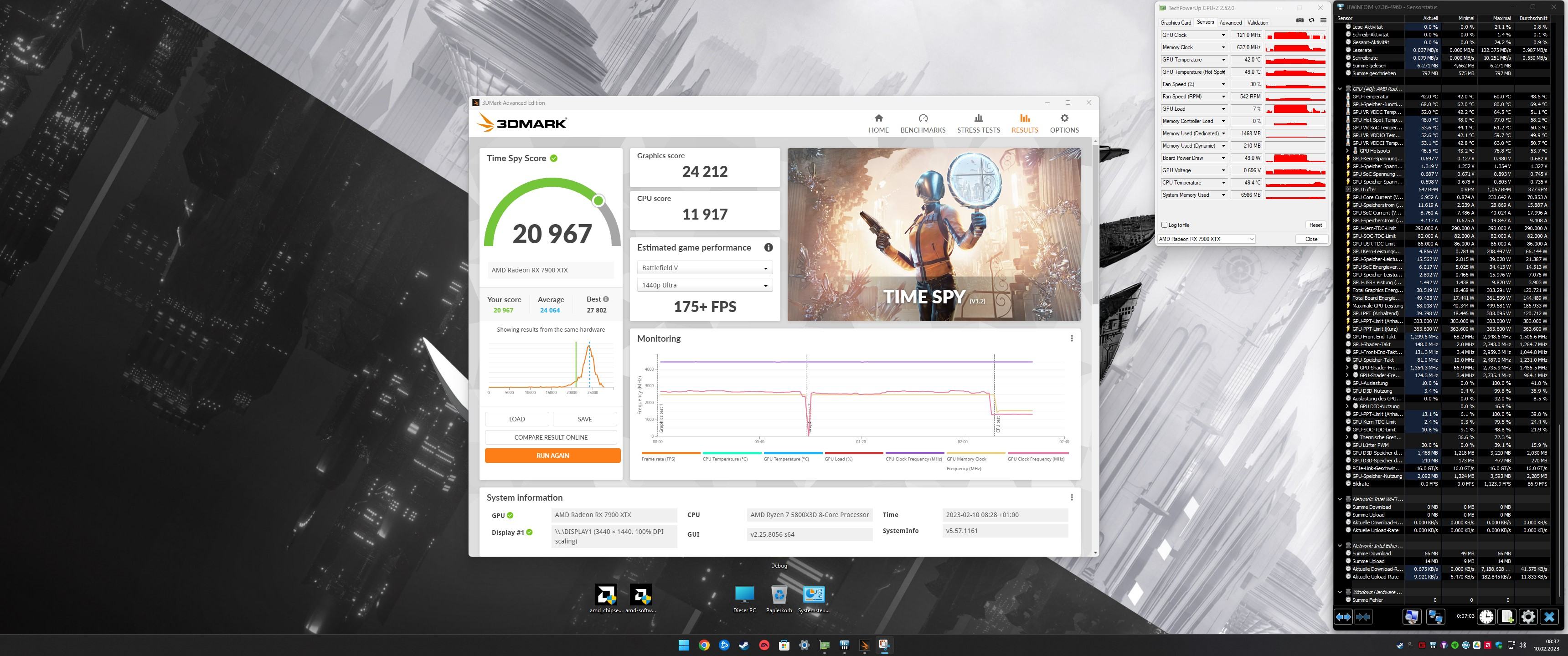The image size is (1568, 656).
Task: Open the 1440p Ultra resolution dropdown
Action: pos(704,285)
